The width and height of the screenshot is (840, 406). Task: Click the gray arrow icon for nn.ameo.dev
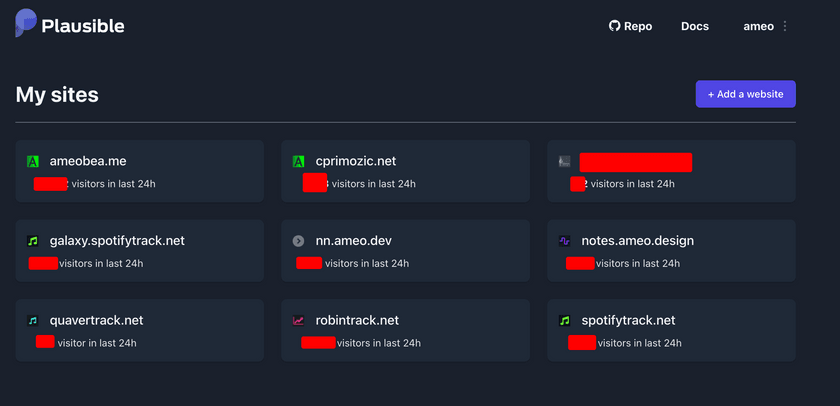coord(298,241)
